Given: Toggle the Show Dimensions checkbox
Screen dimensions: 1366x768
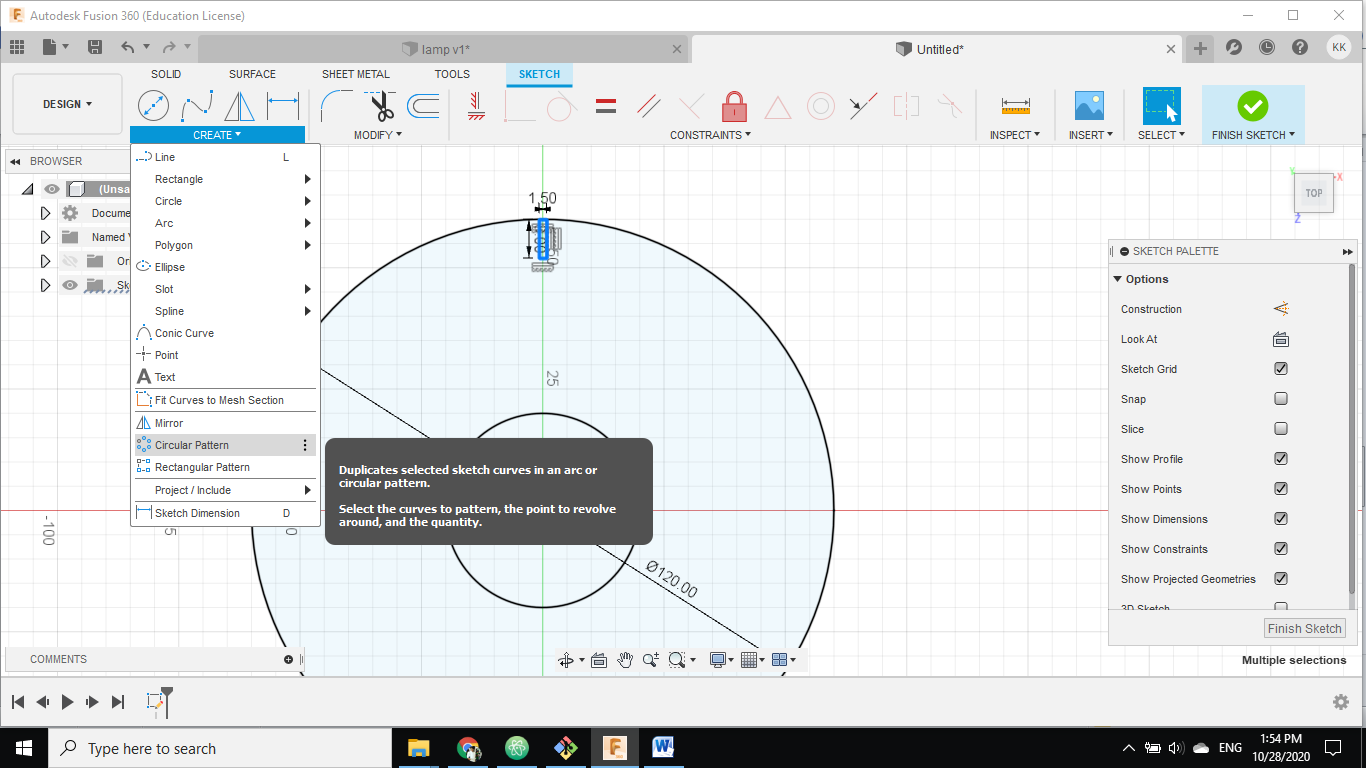Looking at the screenshot, I should click(x=1281, y=519).
